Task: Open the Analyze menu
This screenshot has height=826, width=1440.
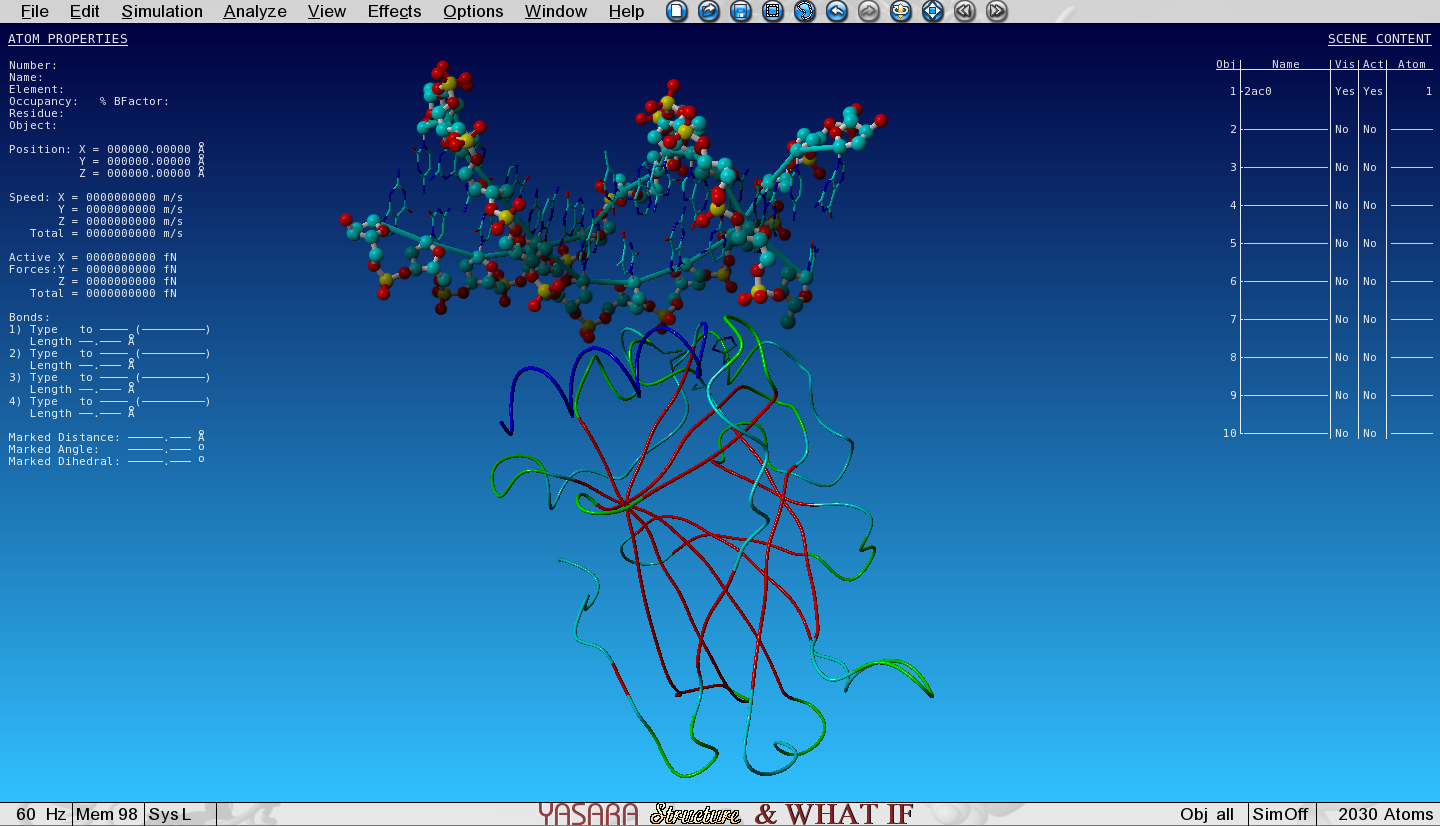Action: (255, 12)
